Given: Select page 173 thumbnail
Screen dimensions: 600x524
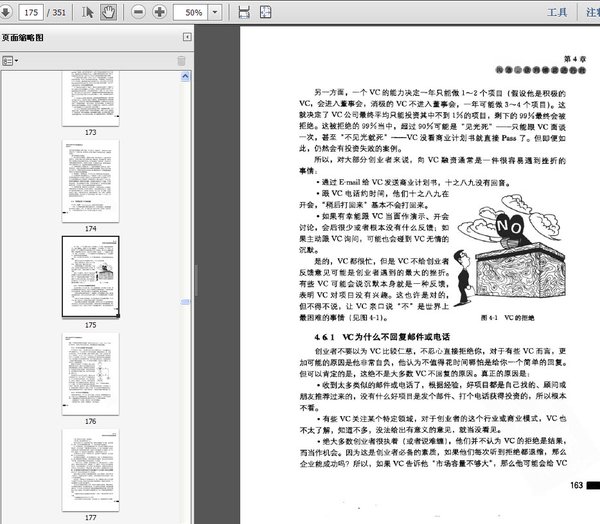Looking at the screenshot, I should click(91, 98).
